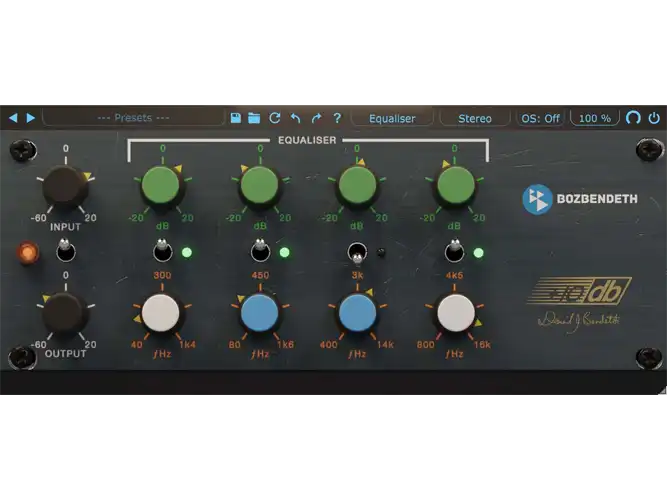Viewport: 667px width, 500px height.
Task: Click the 4k5 frequency label on band four
Action: (x=454, y=275)
